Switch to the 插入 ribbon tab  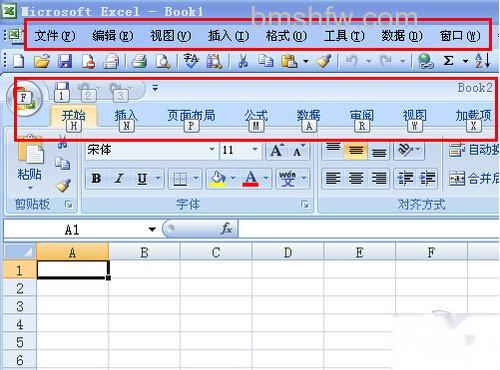click(x=126, y=116)
